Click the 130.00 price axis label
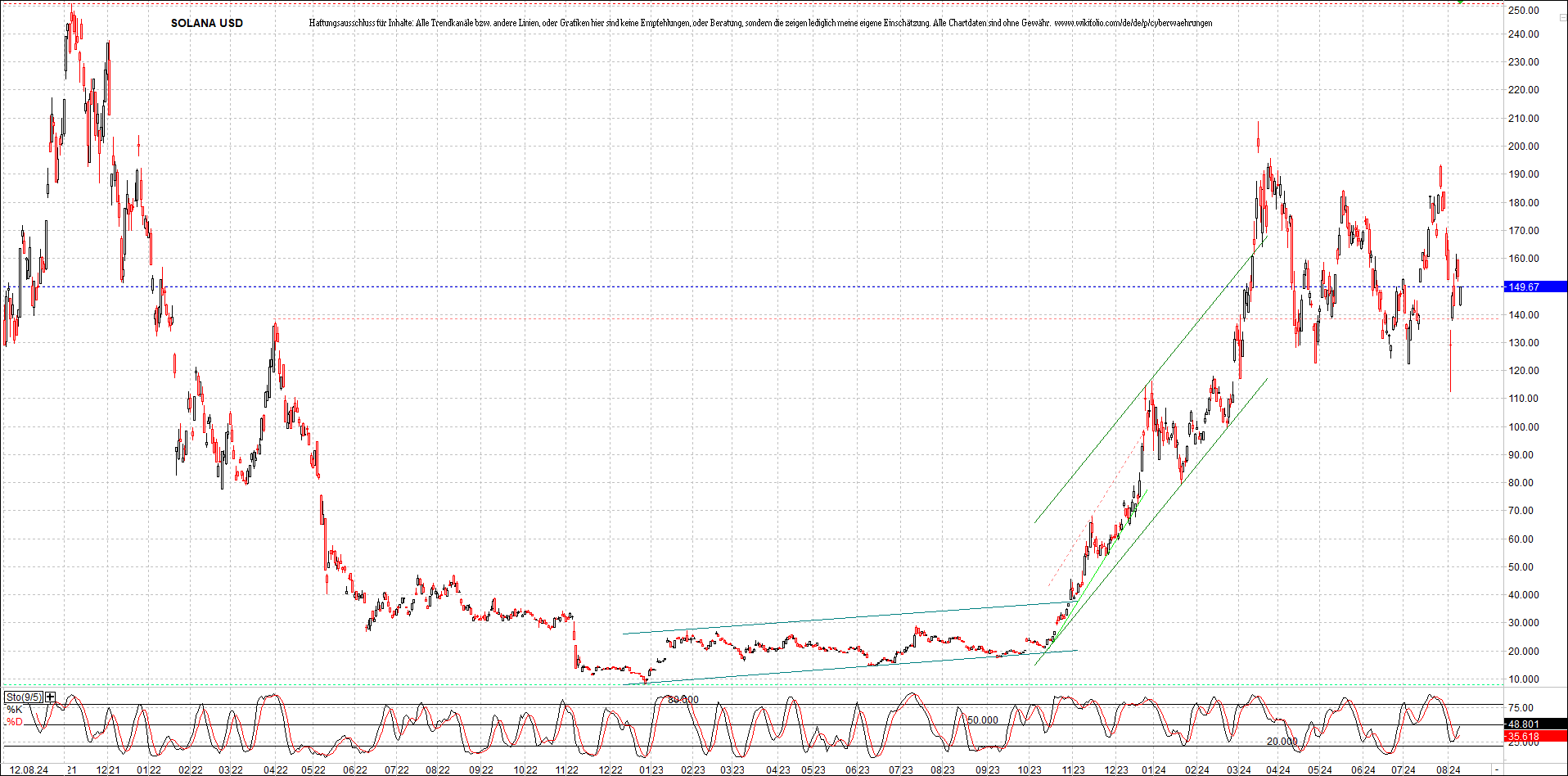This screenshot has height=776, width=1568. (x=1524, y=343)
